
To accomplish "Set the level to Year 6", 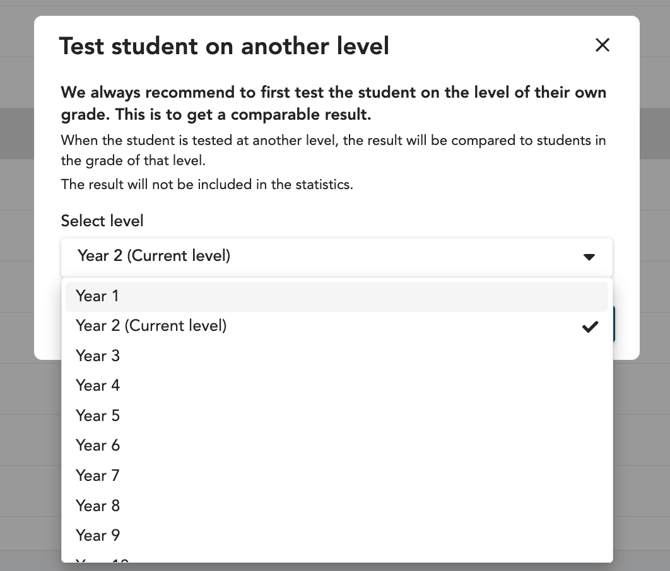I will [98, 446].
